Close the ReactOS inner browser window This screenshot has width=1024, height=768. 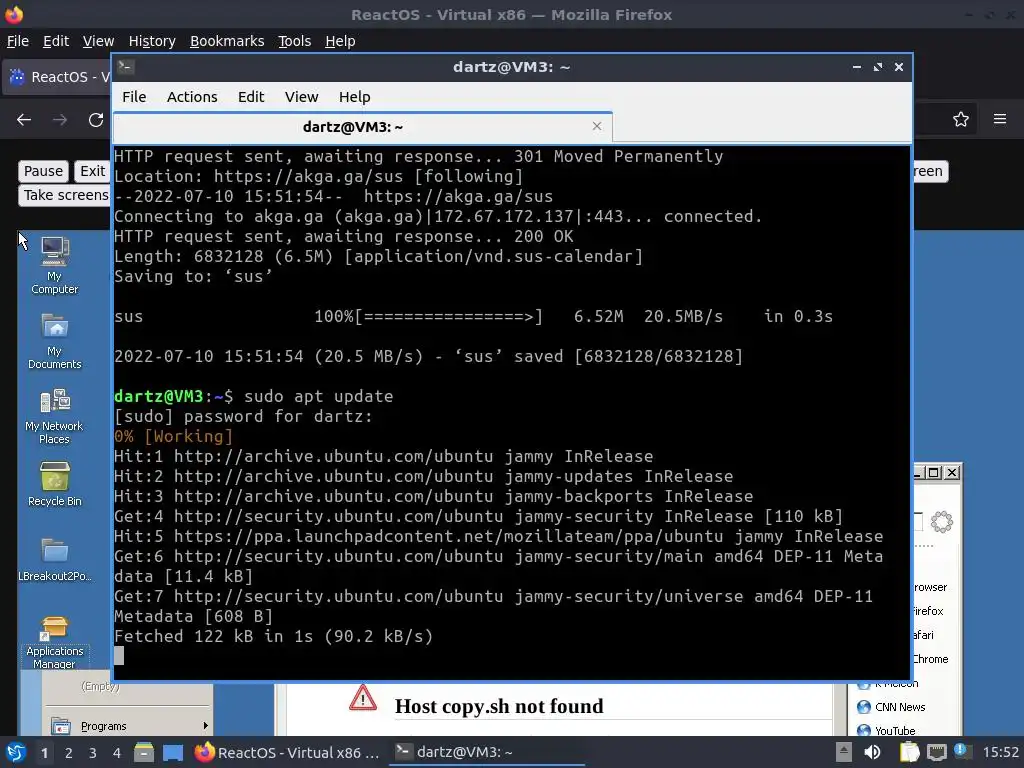click(x=952, y=472)
